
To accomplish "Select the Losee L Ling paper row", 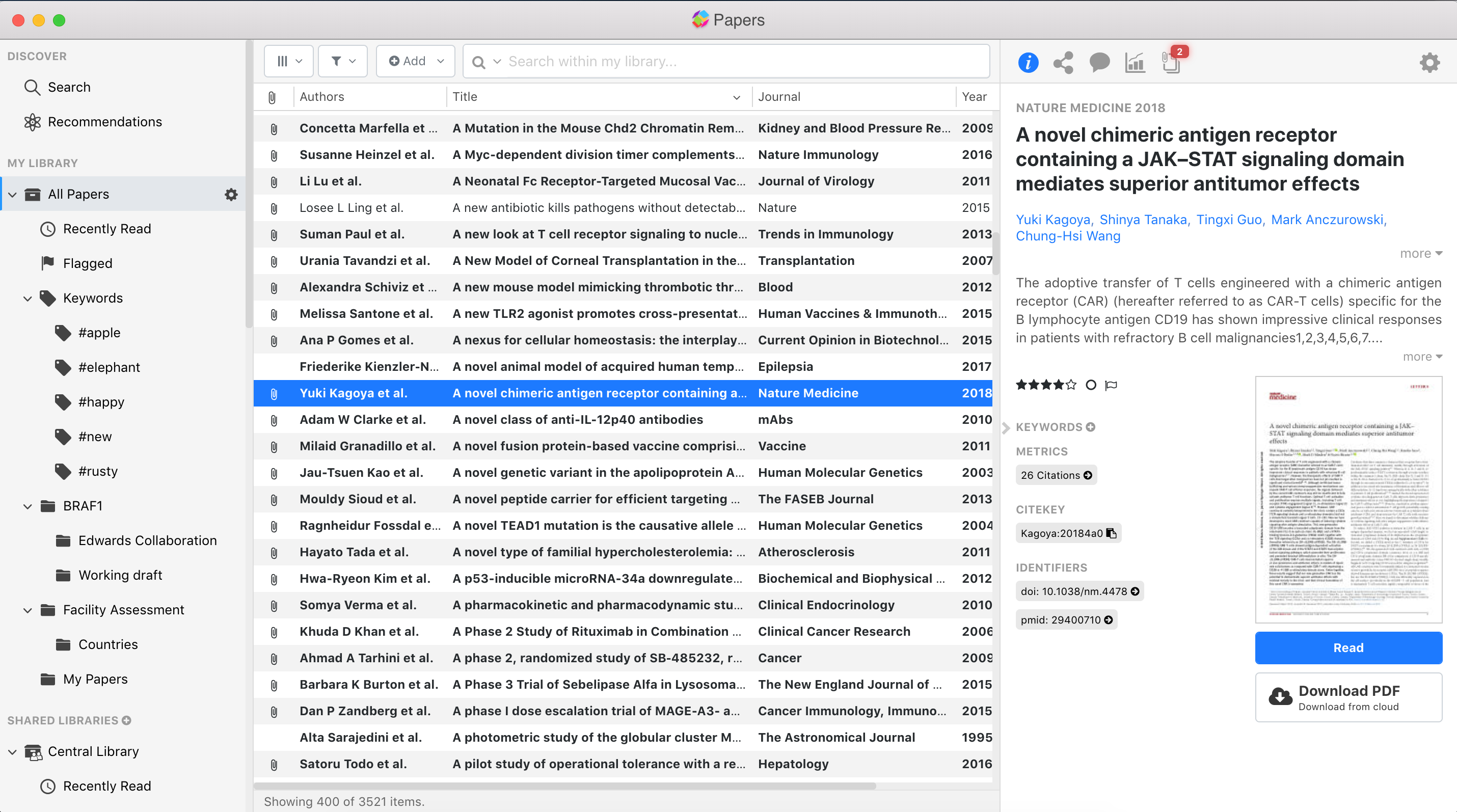I will (623, 207).
